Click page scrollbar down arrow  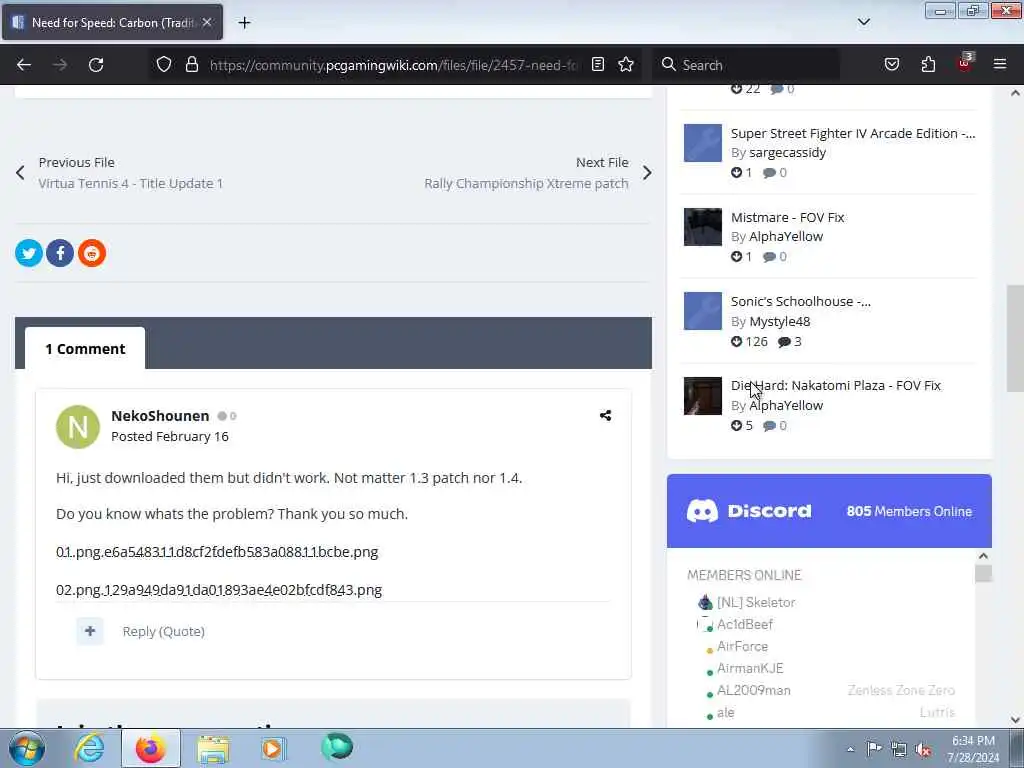coord(1015,720)
